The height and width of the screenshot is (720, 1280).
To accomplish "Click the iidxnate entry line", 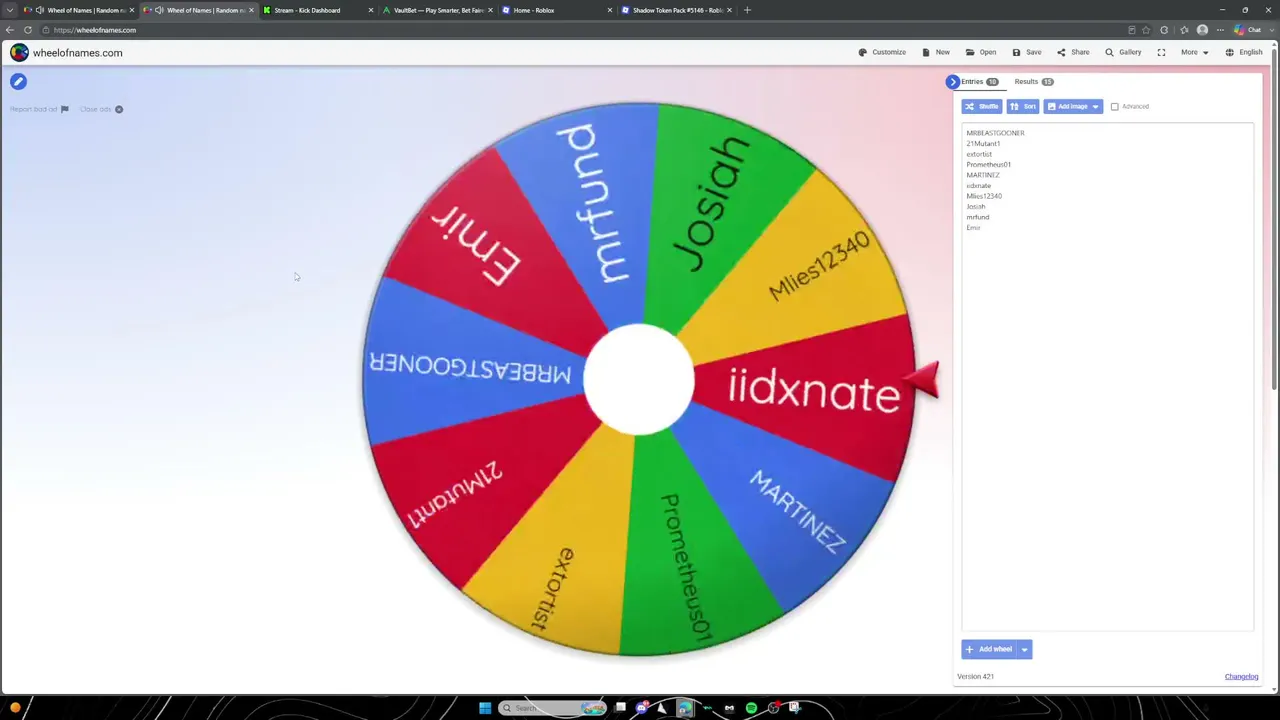I will pyautogui.click(x=978, y=186).
